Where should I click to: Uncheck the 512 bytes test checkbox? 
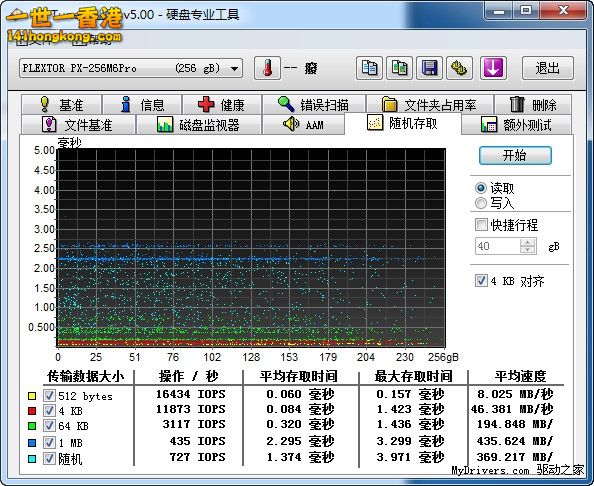tap(49, 396)
